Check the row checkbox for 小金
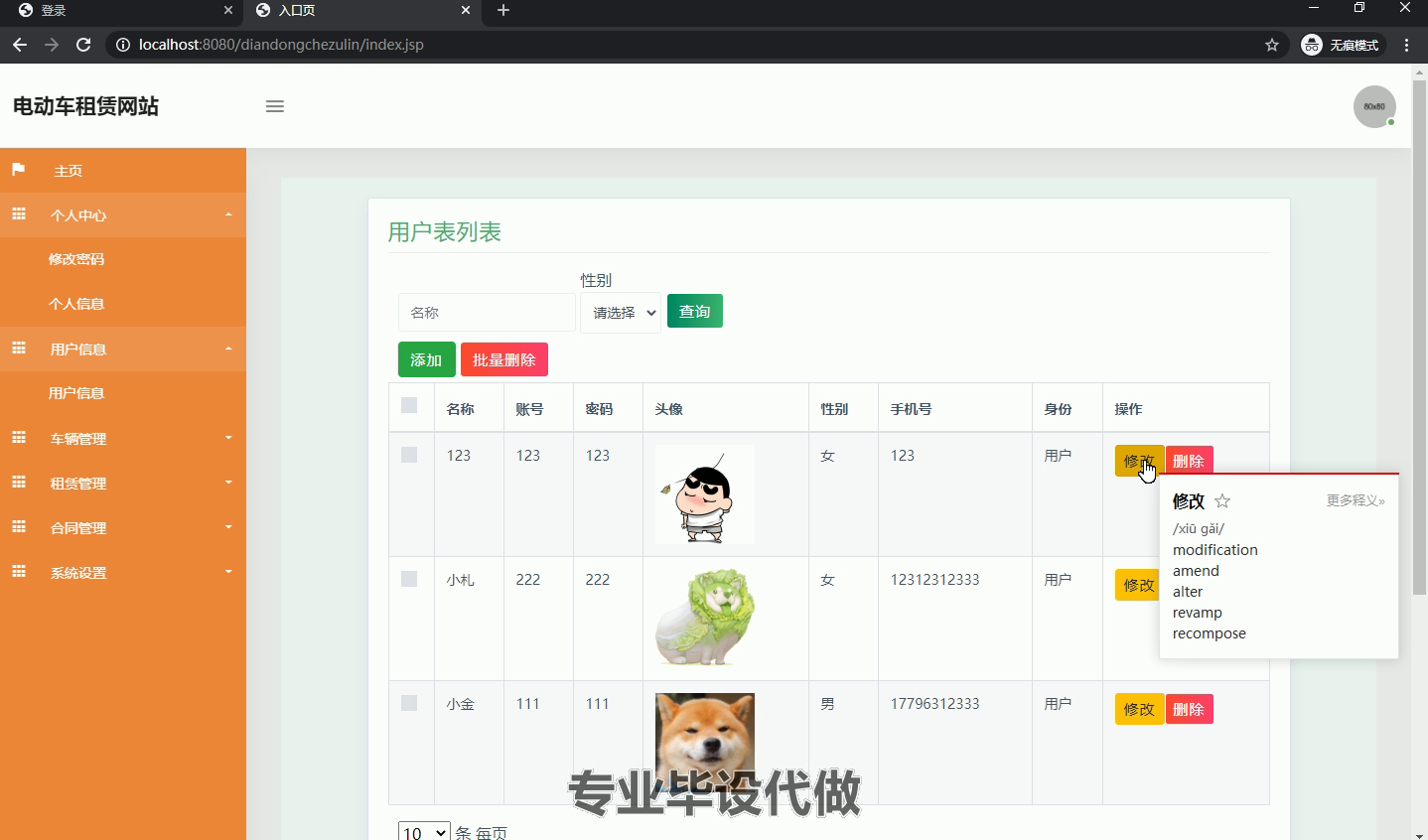Viewport: 1428px width, 840px height. [409, 703]
